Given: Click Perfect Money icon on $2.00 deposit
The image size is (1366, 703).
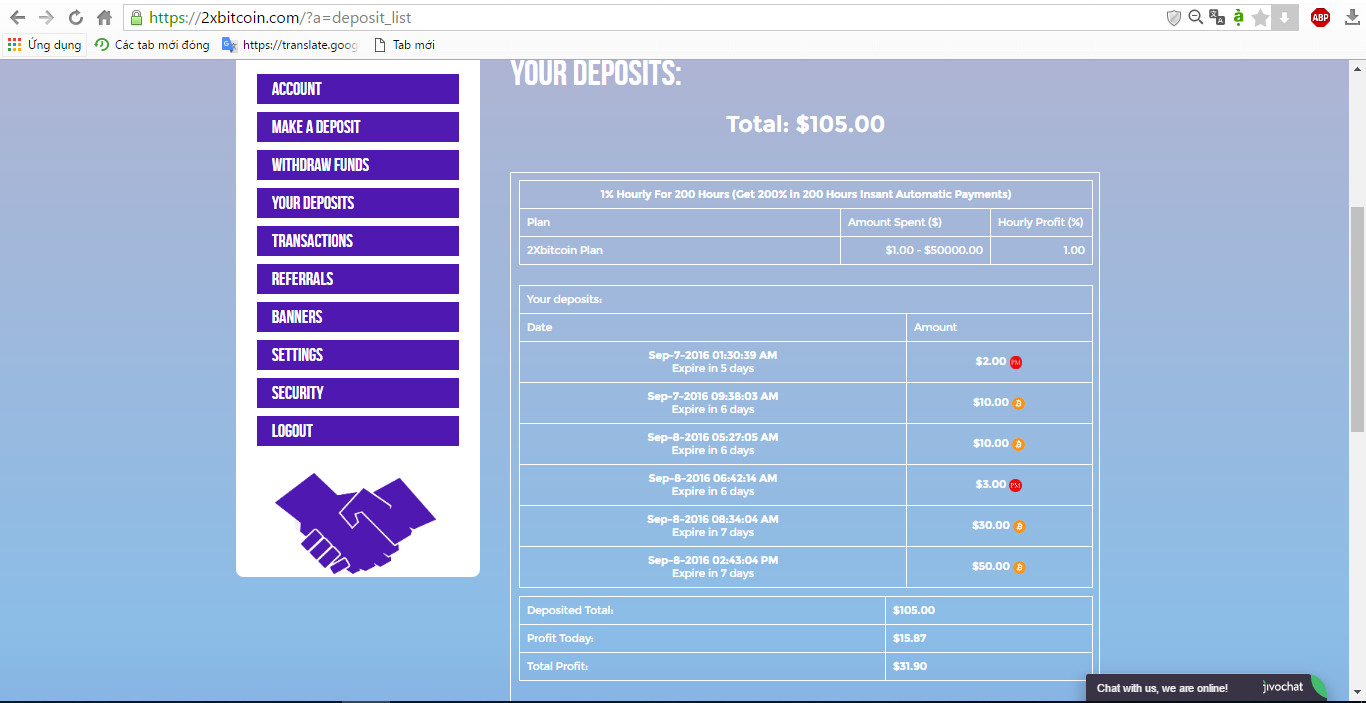Looking at the screenshot, I should (1016, 362).
